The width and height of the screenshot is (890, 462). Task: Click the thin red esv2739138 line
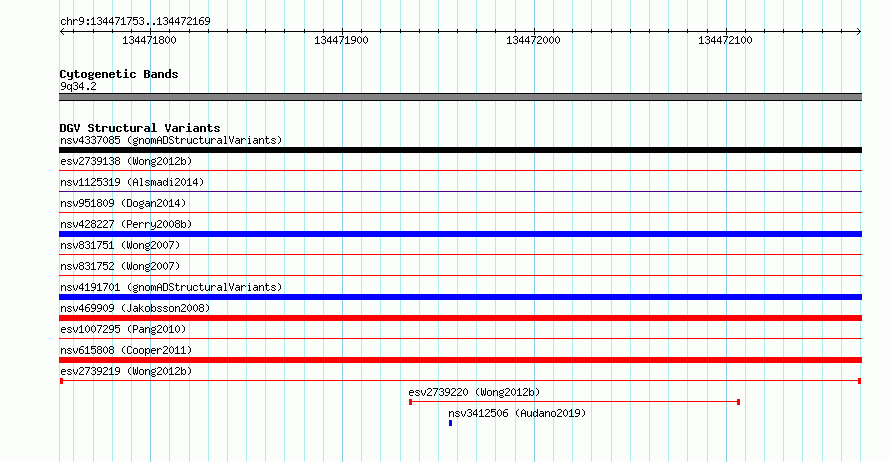click(460, 170)
